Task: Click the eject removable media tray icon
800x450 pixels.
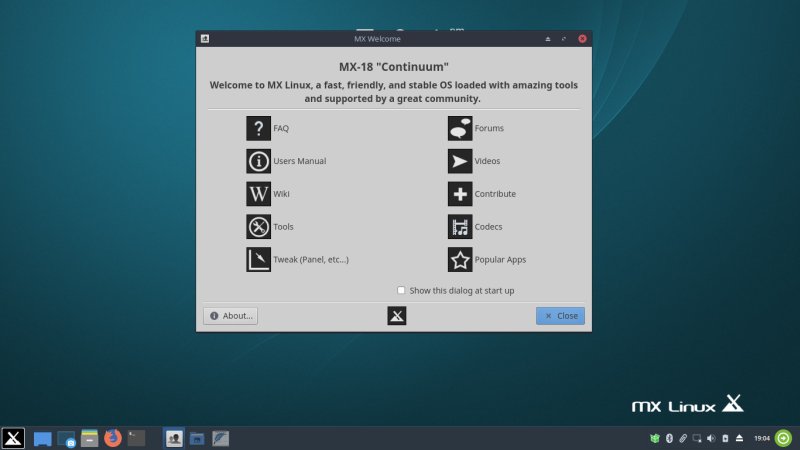Action: pos(739,438)
